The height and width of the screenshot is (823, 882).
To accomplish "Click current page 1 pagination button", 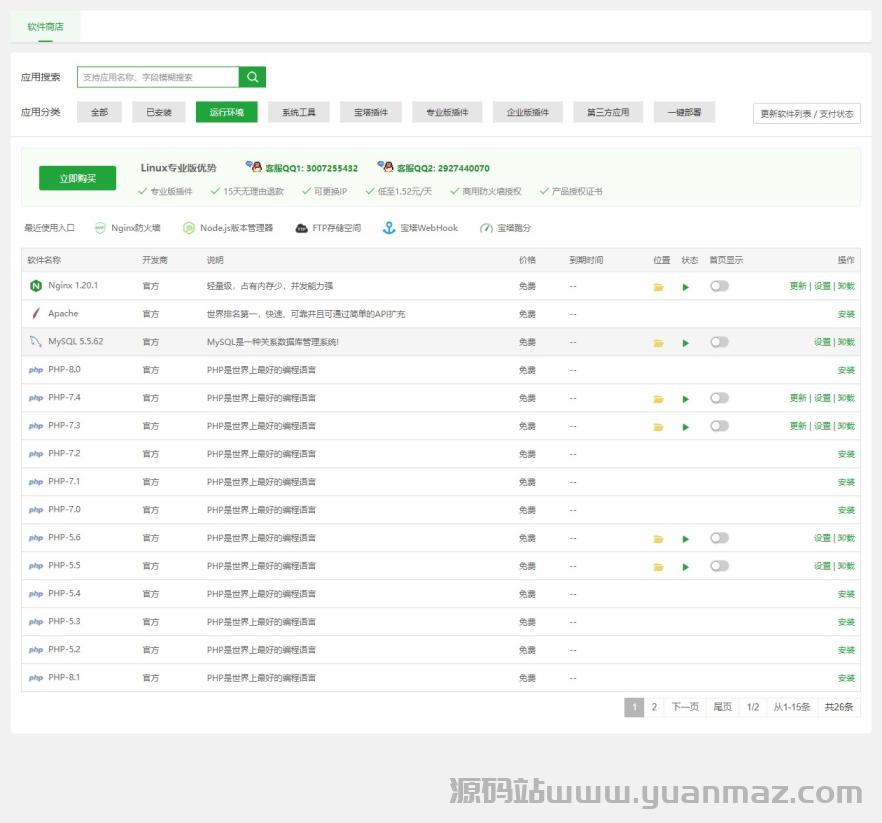I will click(634, 707).
